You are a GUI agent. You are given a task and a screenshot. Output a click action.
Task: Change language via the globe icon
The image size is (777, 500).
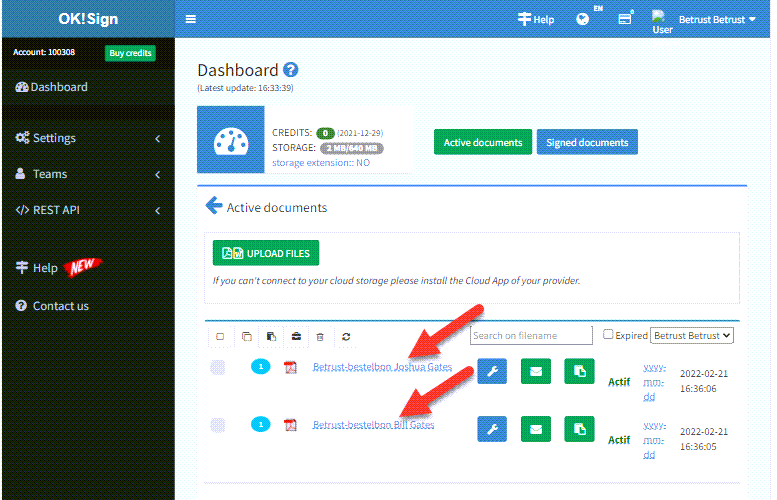[x=583, y=19]
